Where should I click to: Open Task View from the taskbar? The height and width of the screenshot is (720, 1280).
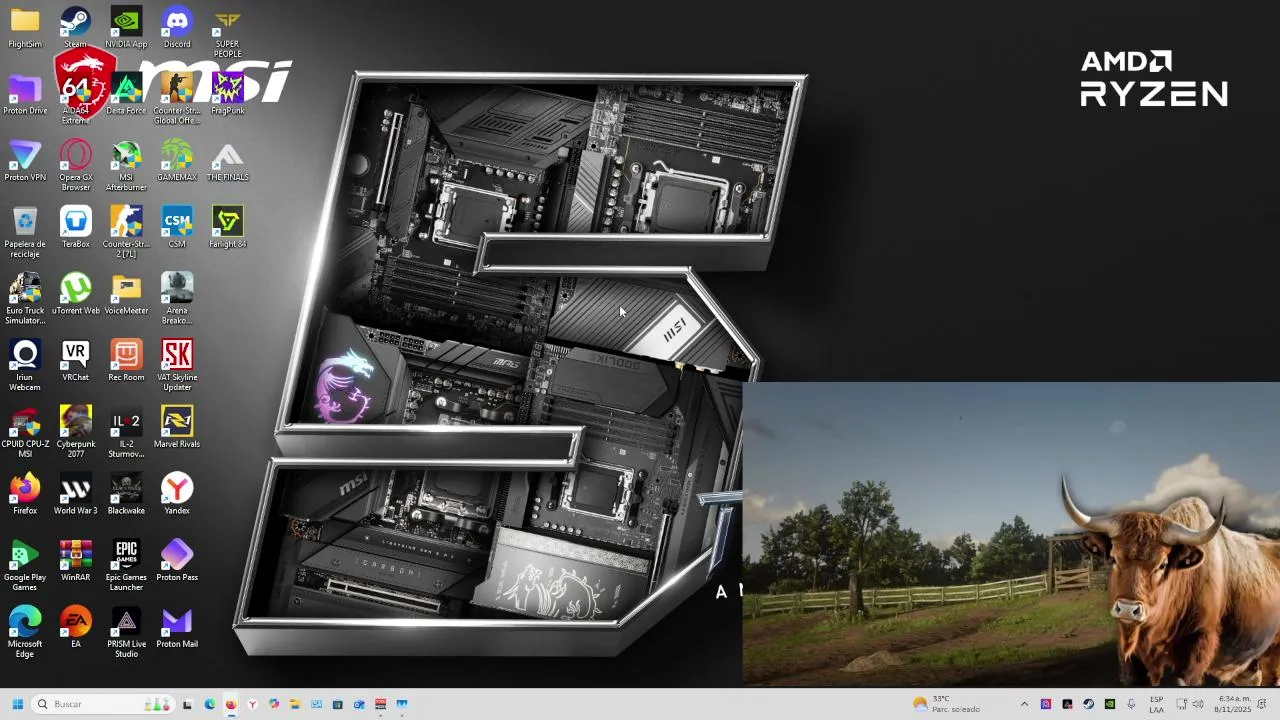tap(187, 704)
